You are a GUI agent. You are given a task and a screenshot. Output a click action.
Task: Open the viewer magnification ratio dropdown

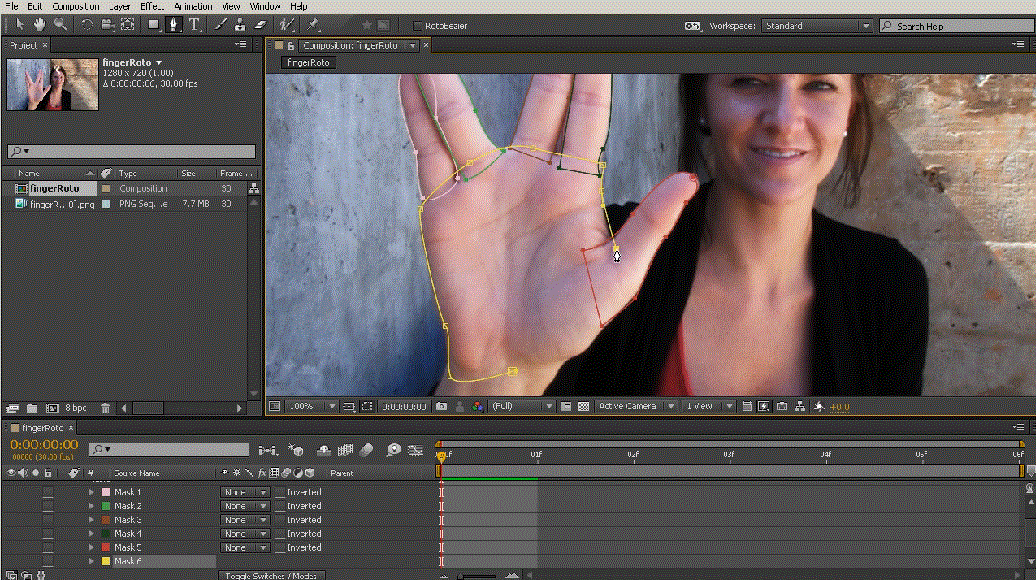click(x=312, y=406)
